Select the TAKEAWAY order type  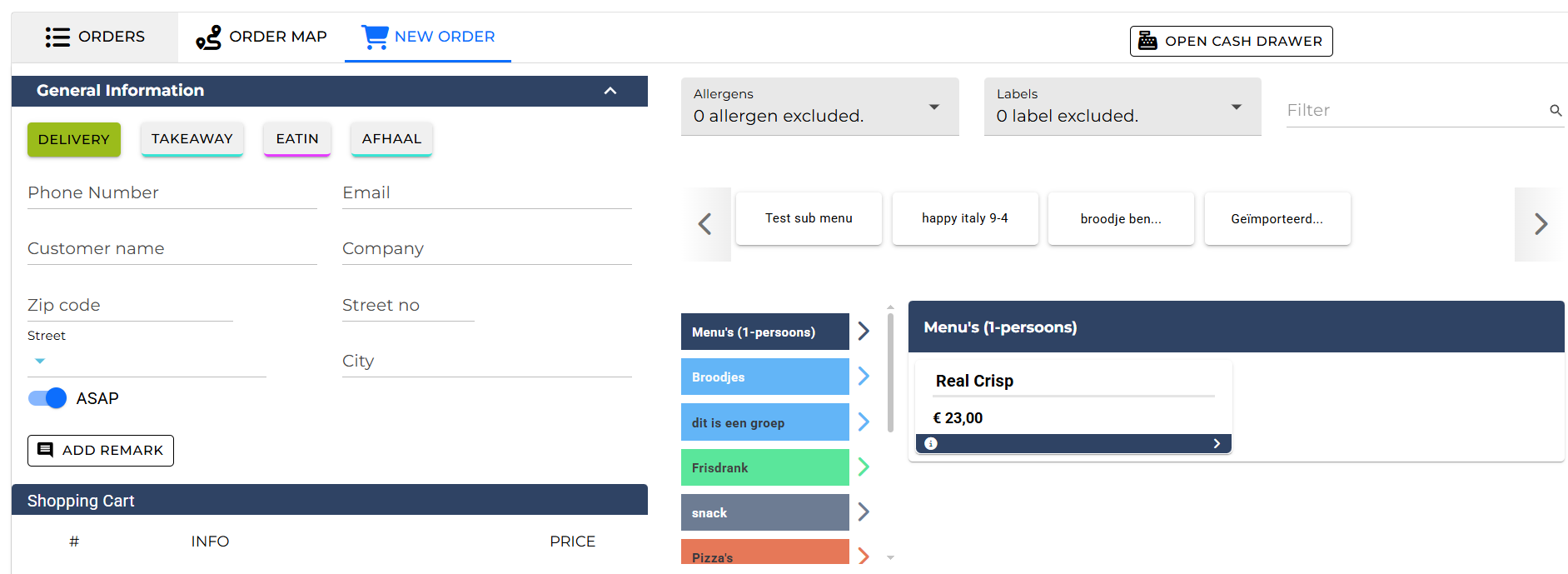tap(192, 139)
